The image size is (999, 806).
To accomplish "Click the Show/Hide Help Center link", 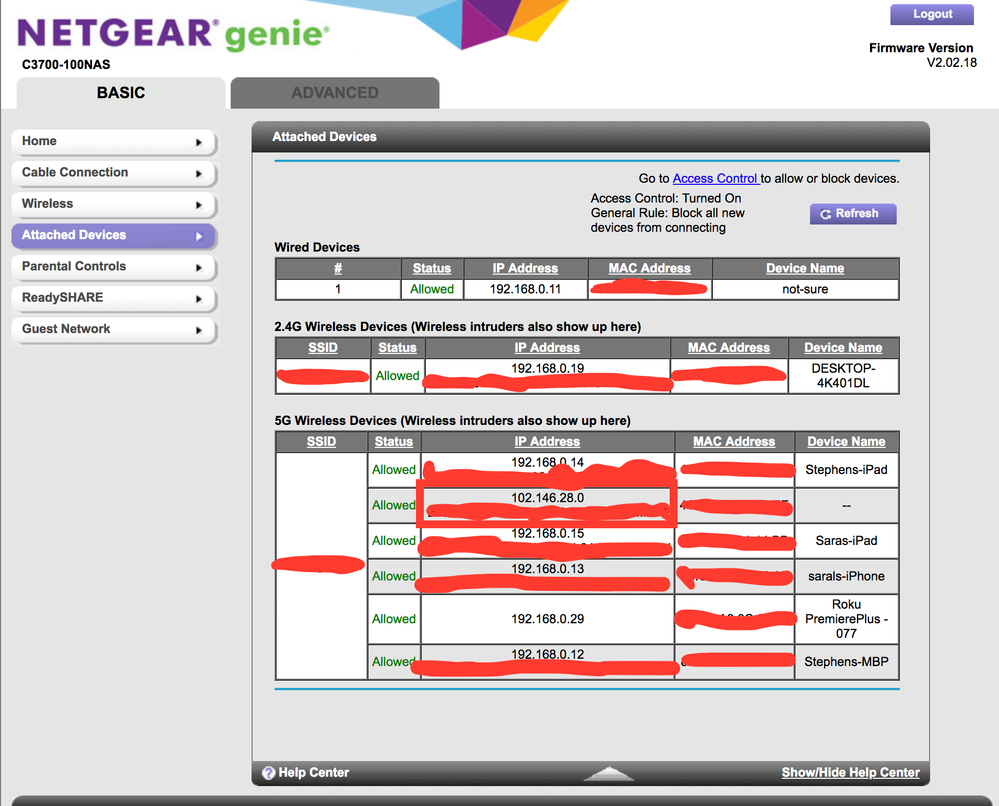I will tap(851, 772).
